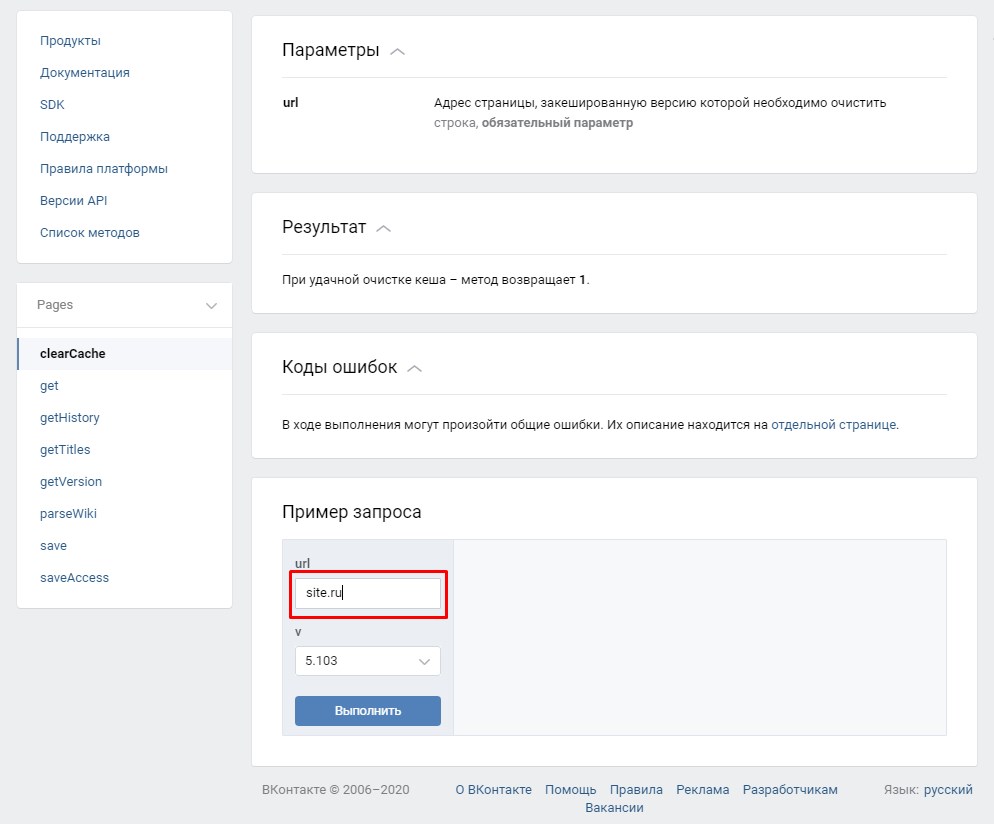Select the saveAccess method
Viewport: 994px width, 824px height.
click(x=74, y=577)
